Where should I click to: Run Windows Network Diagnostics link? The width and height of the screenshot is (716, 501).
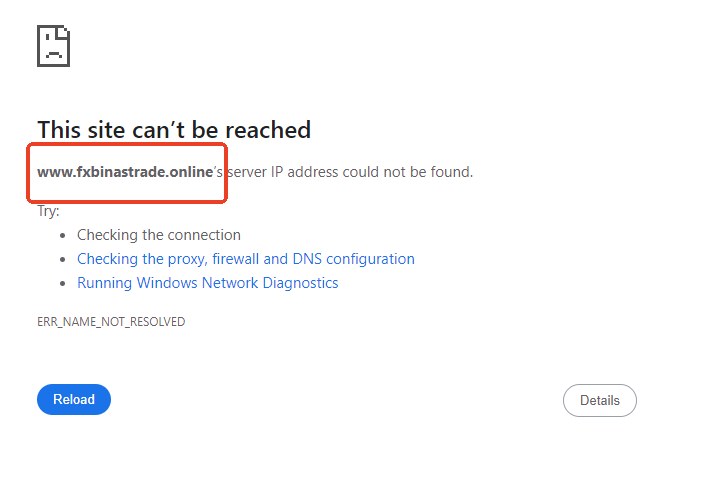click(208, 283)
